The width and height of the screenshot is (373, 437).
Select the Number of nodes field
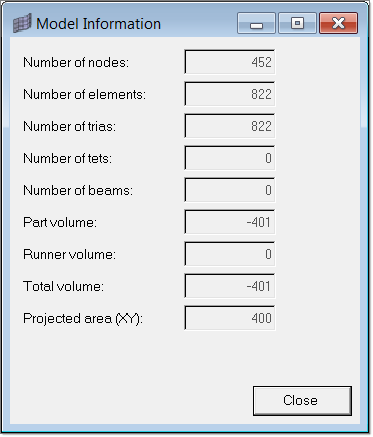tap(230, 62)
